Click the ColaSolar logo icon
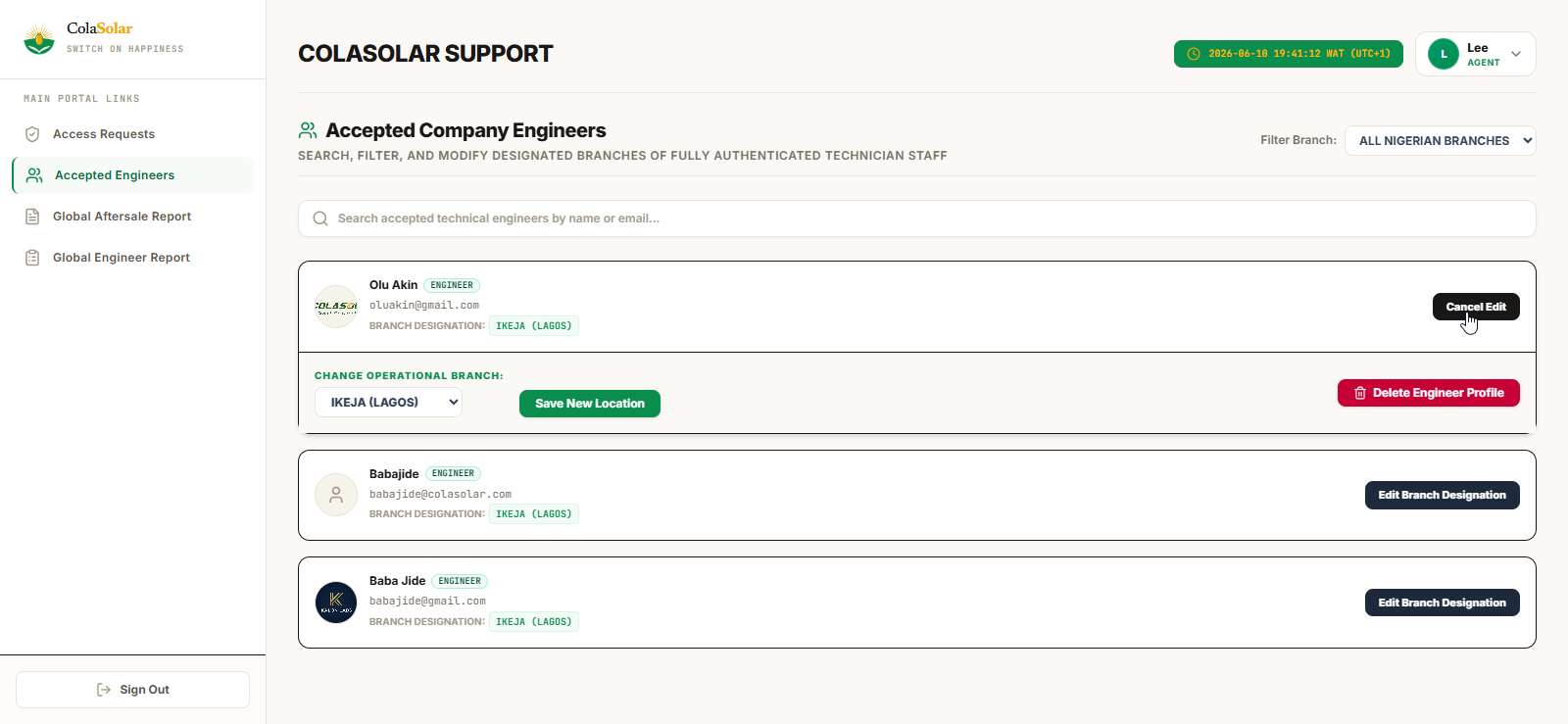Viewport: 1568px width, 724px height. [x=39, y=39]
